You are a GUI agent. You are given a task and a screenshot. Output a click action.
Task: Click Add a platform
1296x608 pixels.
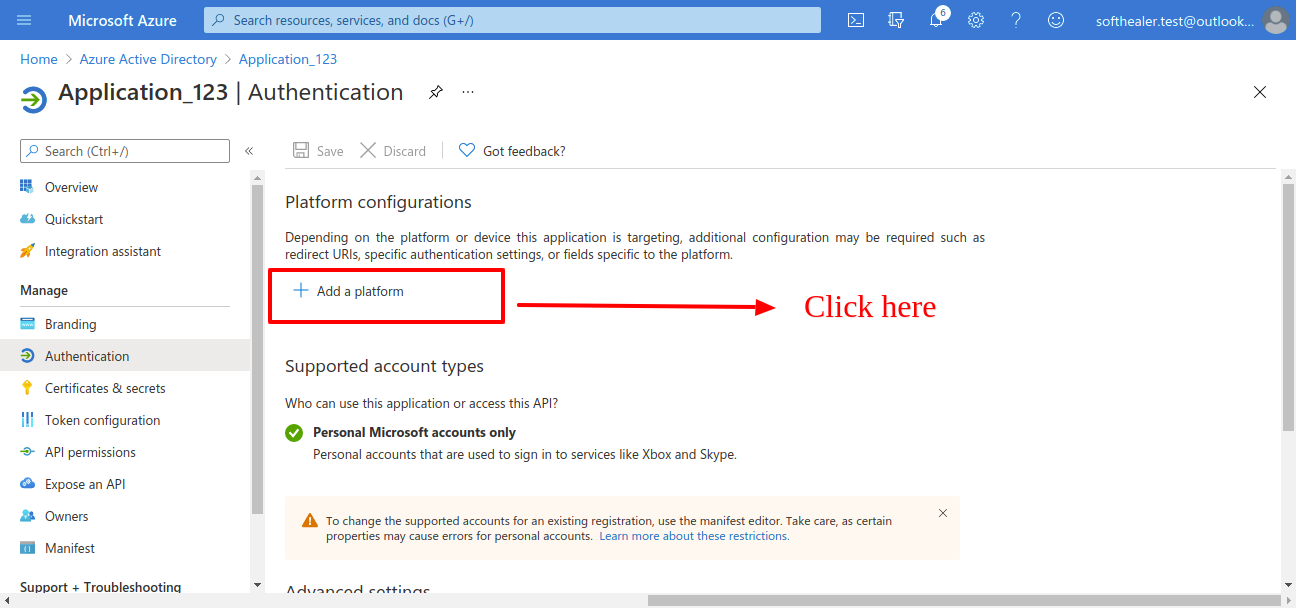pyautogui.click(x=348, y=291)
